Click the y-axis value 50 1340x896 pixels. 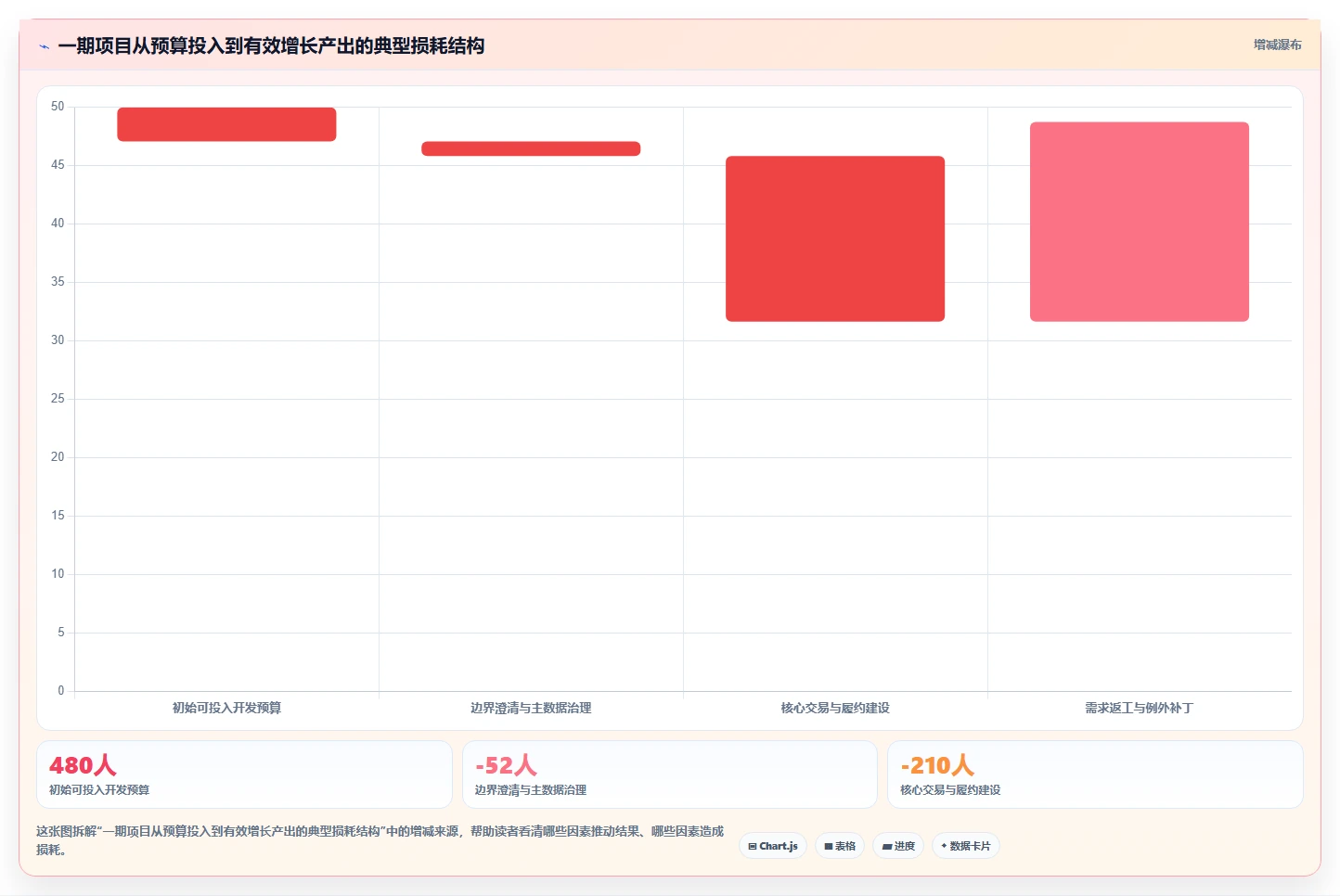coord(58,107)
